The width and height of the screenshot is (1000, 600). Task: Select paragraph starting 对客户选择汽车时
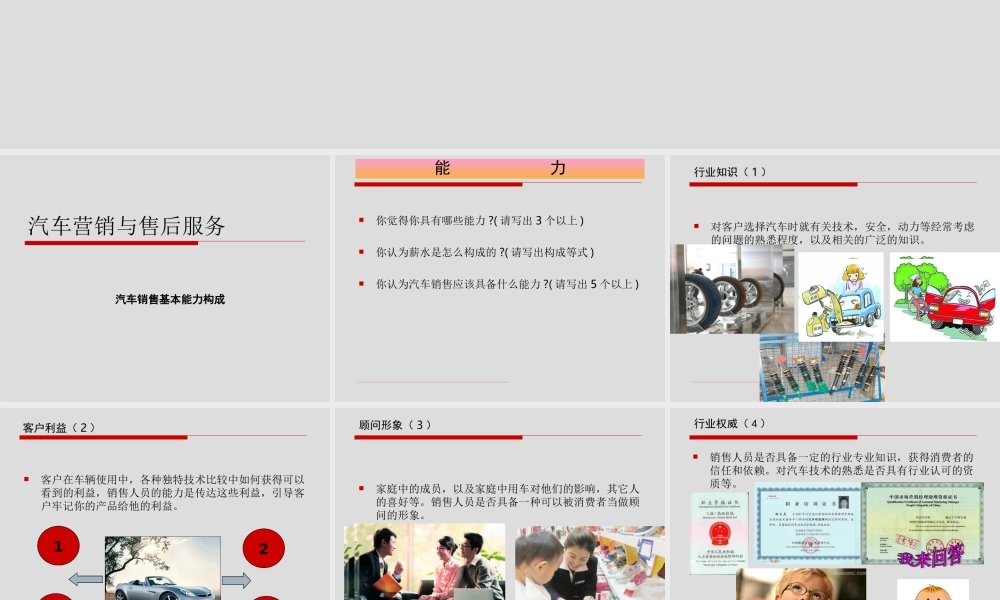click(x=842, y=233)
